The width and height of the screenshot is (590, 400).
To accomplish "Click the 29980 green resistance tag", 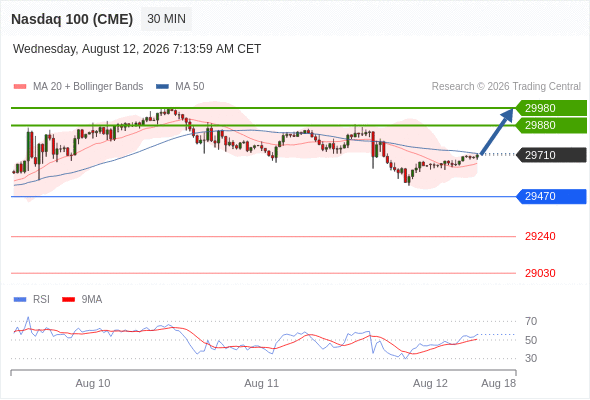I will coord(551,108).
